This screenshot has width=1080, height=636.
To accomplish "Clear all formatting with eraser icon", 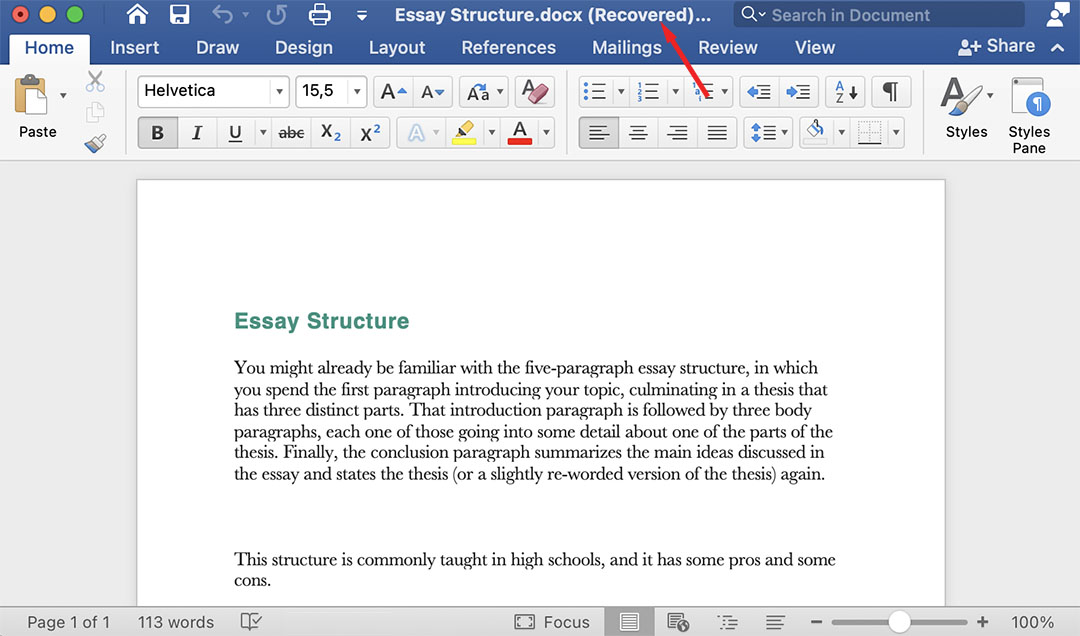I will (x=534, y=92).
